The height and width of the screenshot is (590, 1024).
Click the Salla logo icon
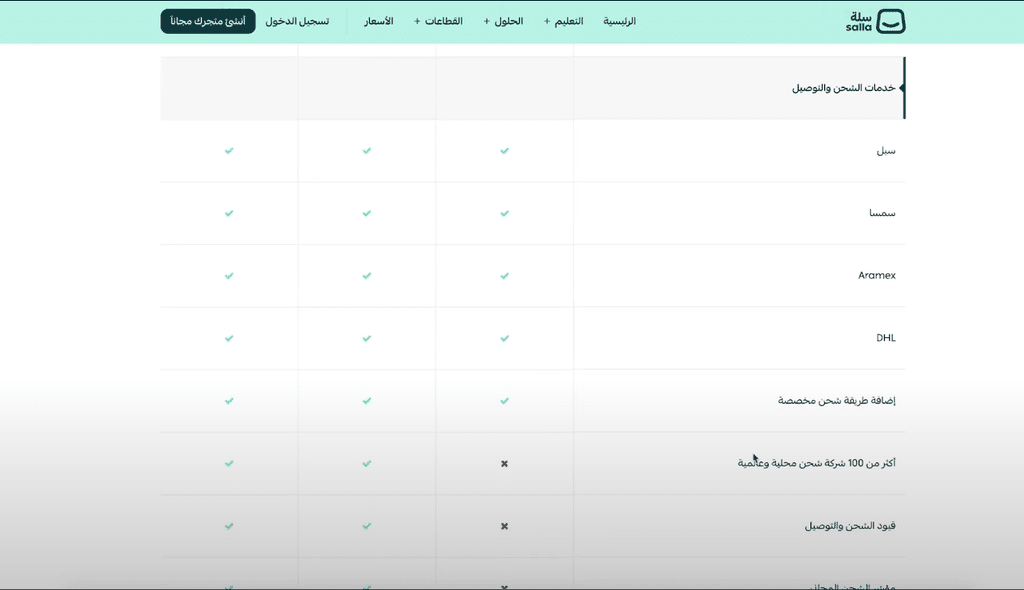[x=890, y=22]
